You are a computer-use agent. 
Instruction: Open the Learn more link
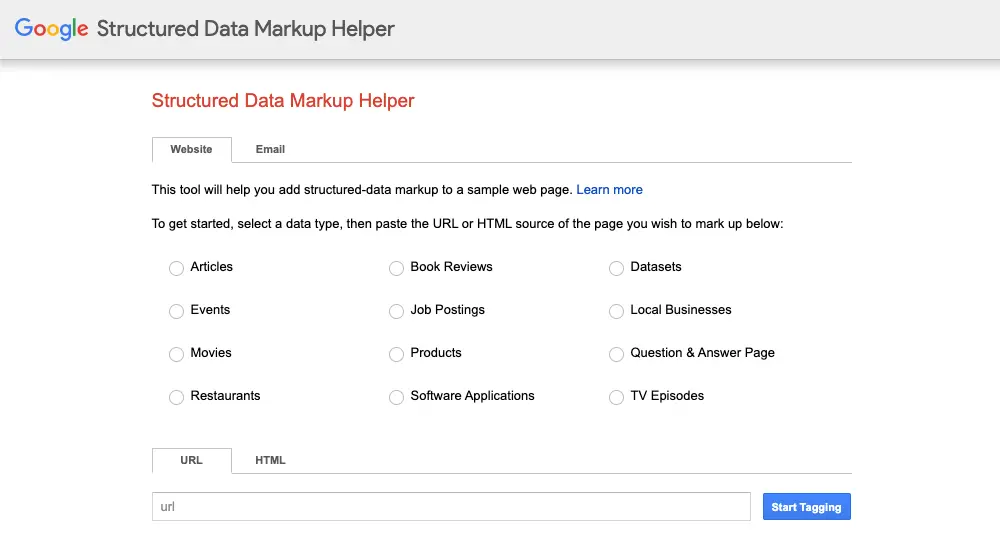pyautogui.click(x=609, y=189)
